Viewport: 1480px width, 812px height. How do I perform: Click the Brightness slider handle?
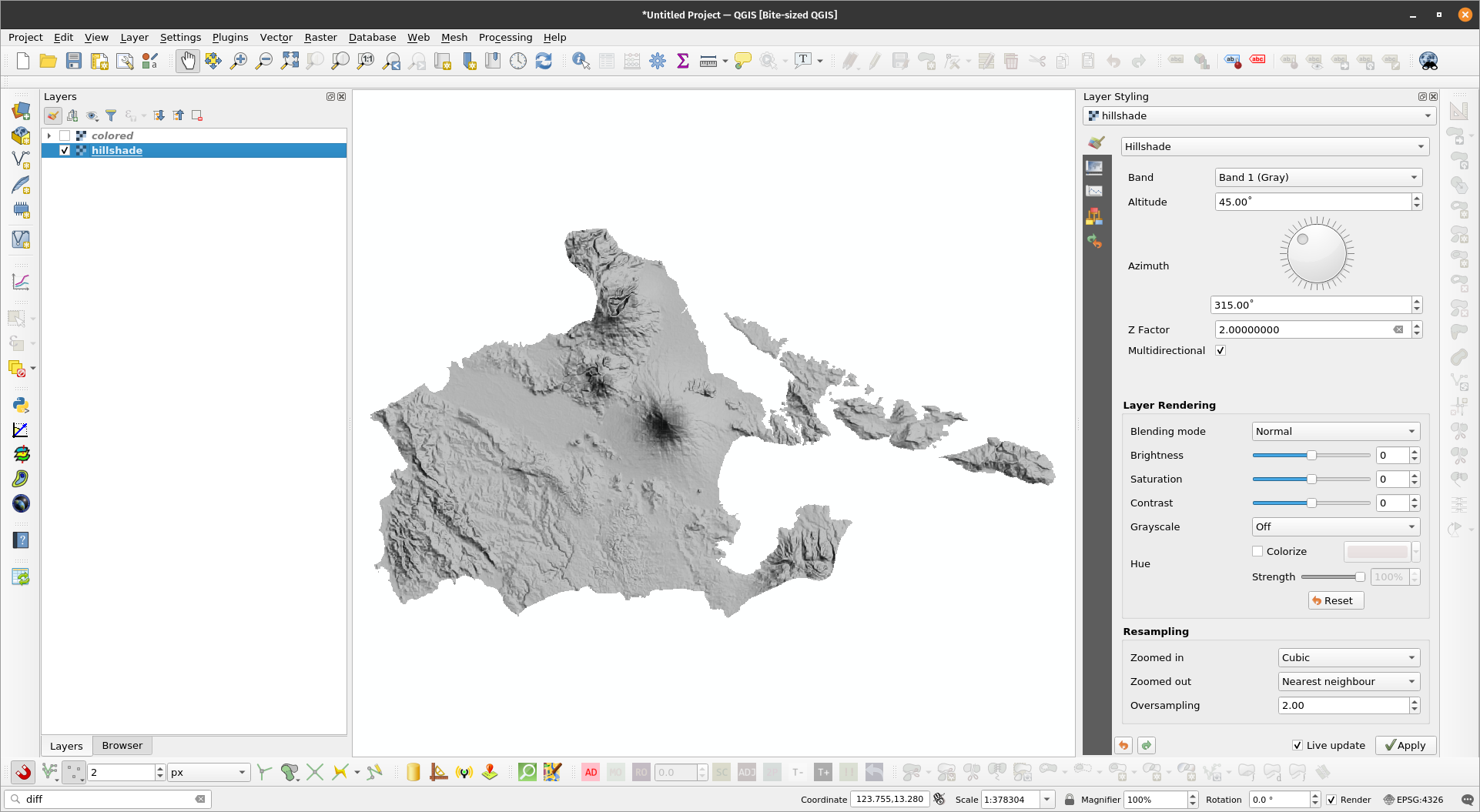coord(1311,455)
